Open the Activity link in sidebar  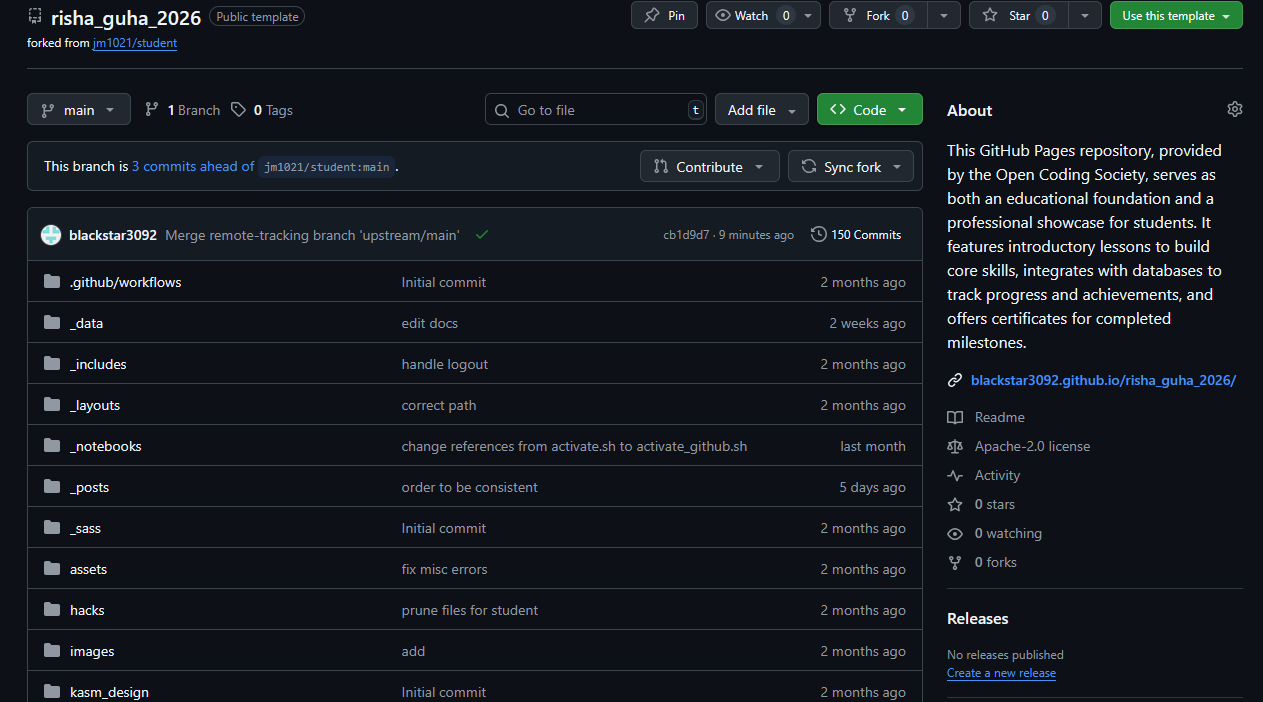997,475
